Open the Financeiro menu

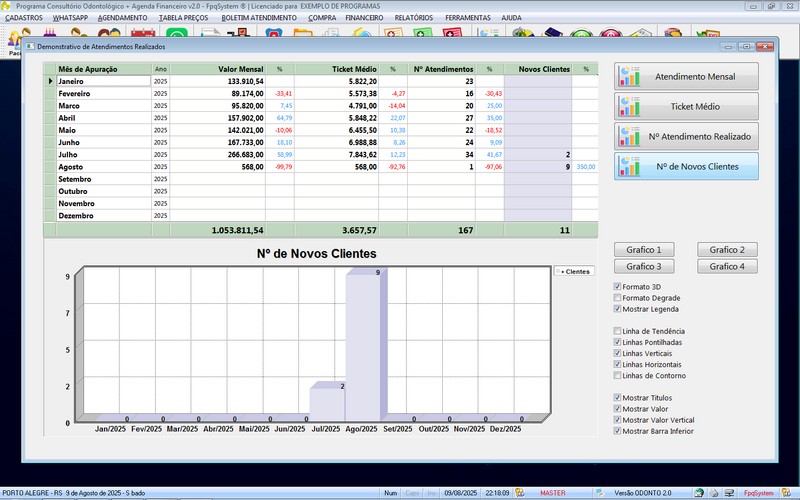pos(364,18)
